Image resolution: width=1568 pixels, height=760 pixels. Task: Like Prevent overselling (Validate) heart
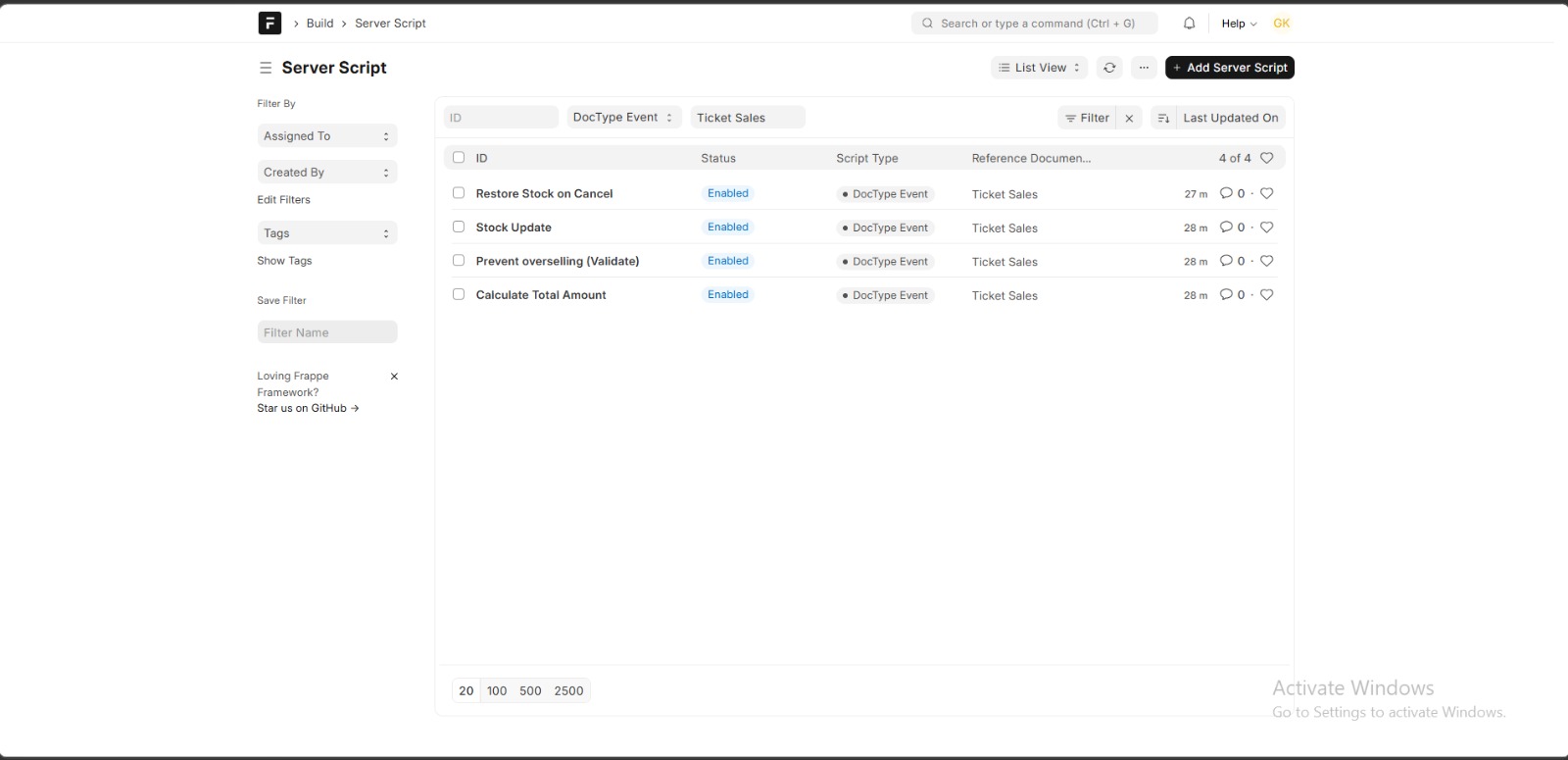pyautogui.click(x=1266, y=261)
